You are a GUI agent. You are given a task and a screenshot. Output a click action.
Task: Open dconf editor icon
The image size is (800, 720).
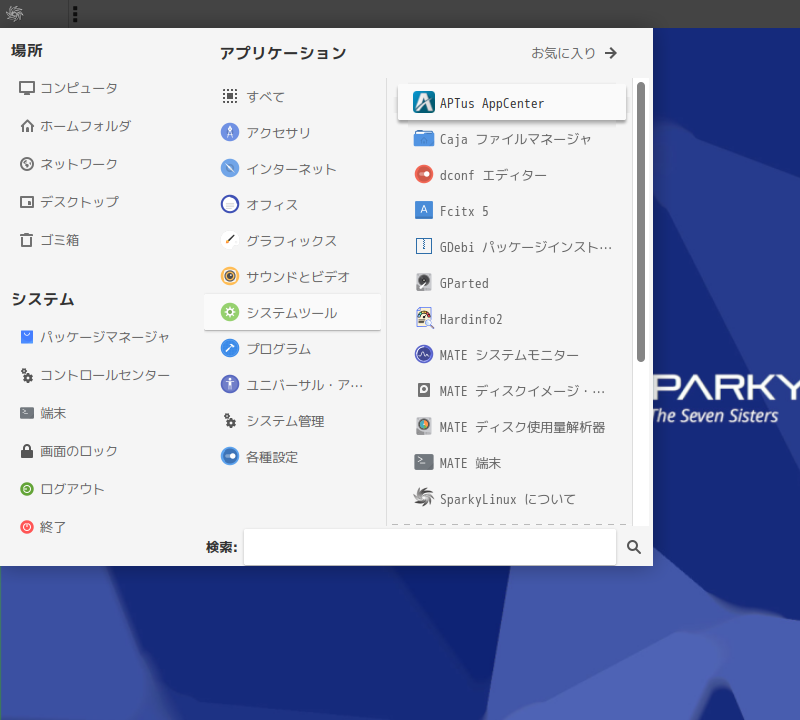[423, 175]
